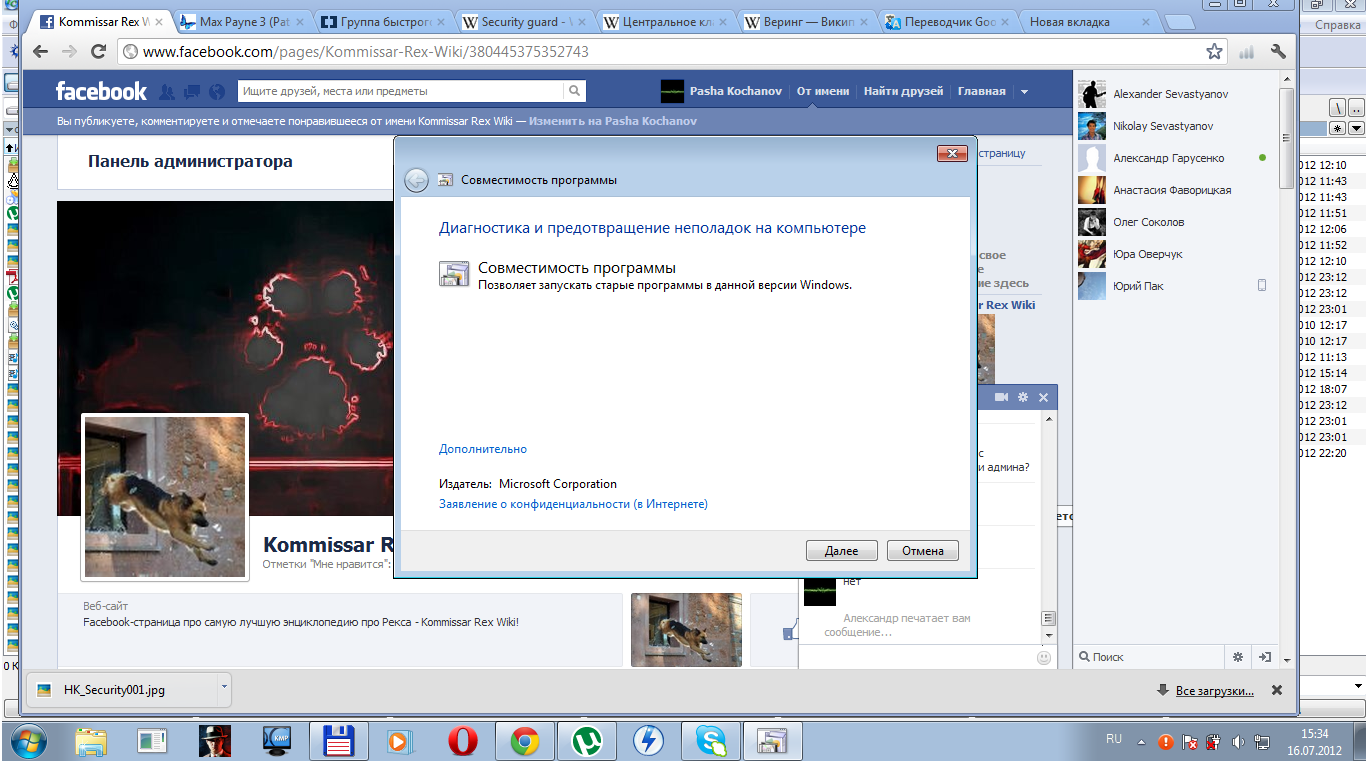Screen dimensions: 1366x768
Task: Open the Facebook account dropdown arrow
Action: tap(1024, 91)
